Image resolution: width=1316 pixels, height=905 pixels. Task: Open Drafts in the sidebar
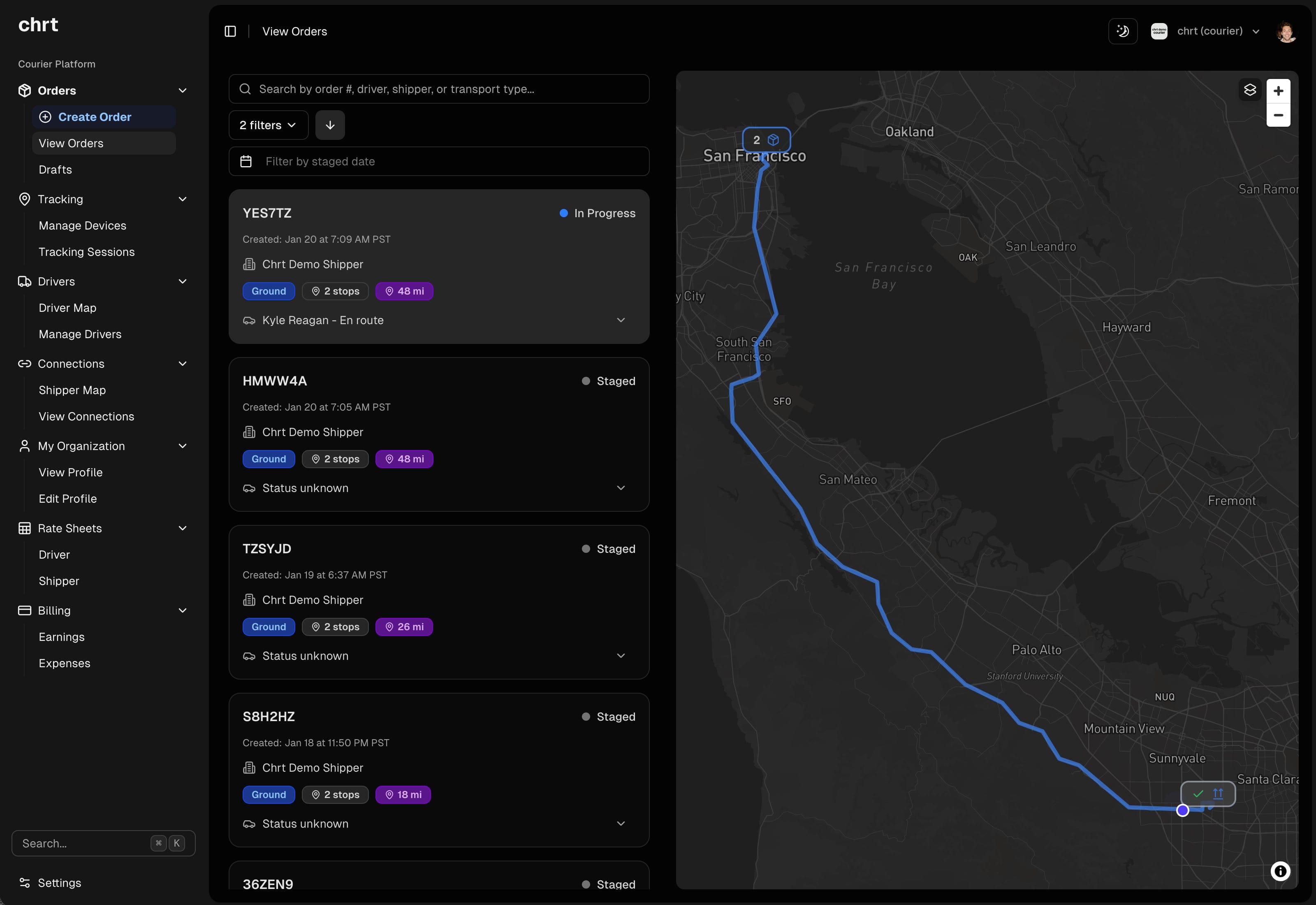pyautogui.click(x=56, y=169)
